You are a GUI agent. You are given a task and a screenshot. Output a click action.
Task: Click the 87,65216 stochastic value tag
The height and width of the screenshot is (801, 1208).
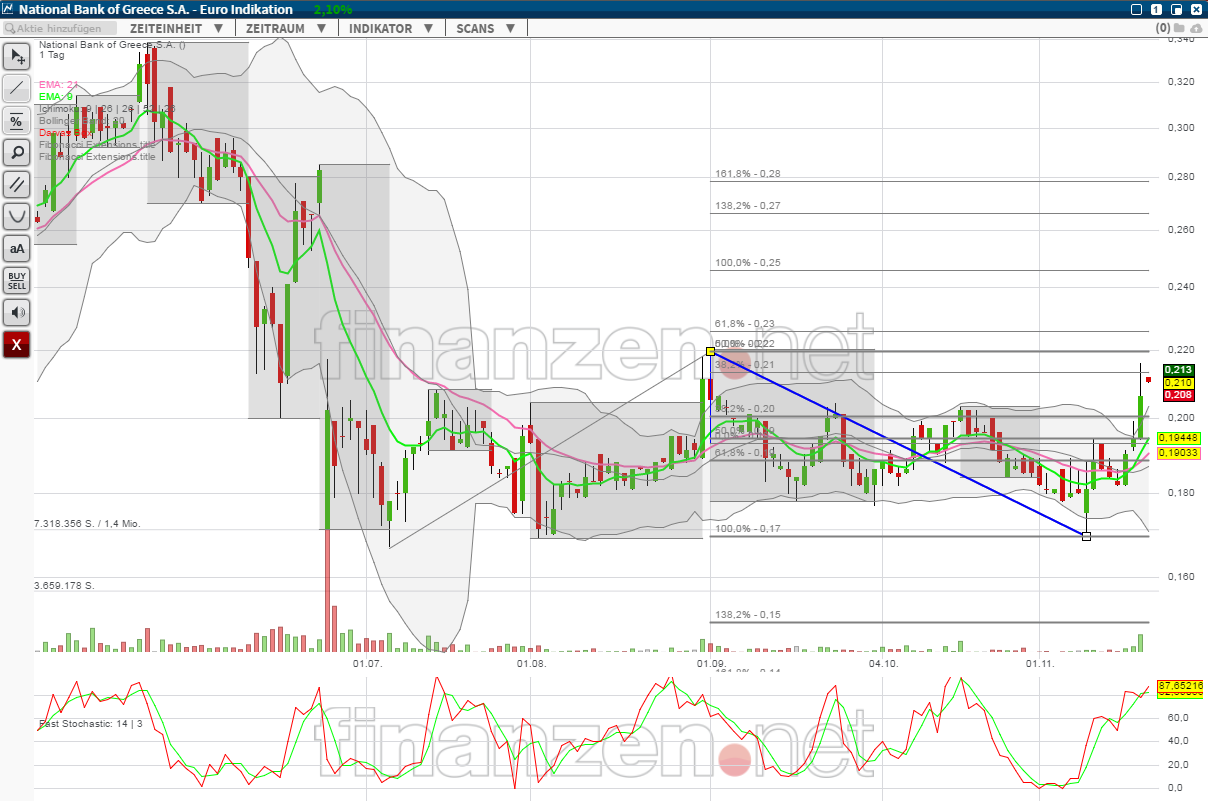tap(1181, 685)
